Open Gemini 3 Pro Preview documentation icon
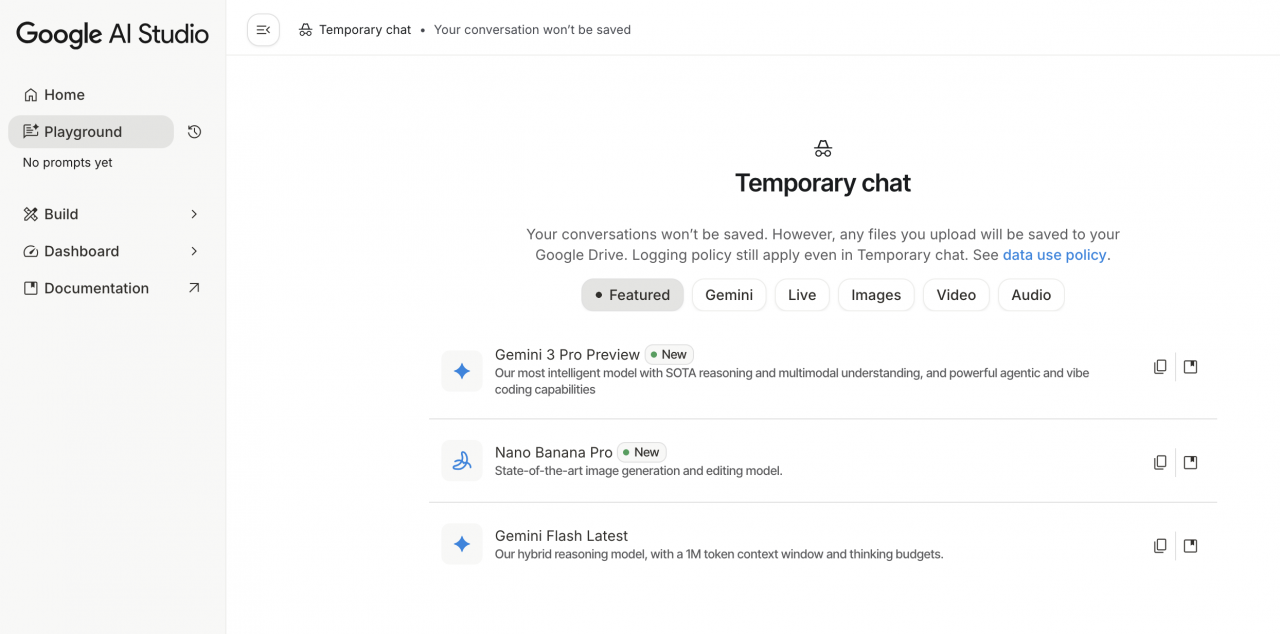 pyautogui.click(x=1190, y=367)
